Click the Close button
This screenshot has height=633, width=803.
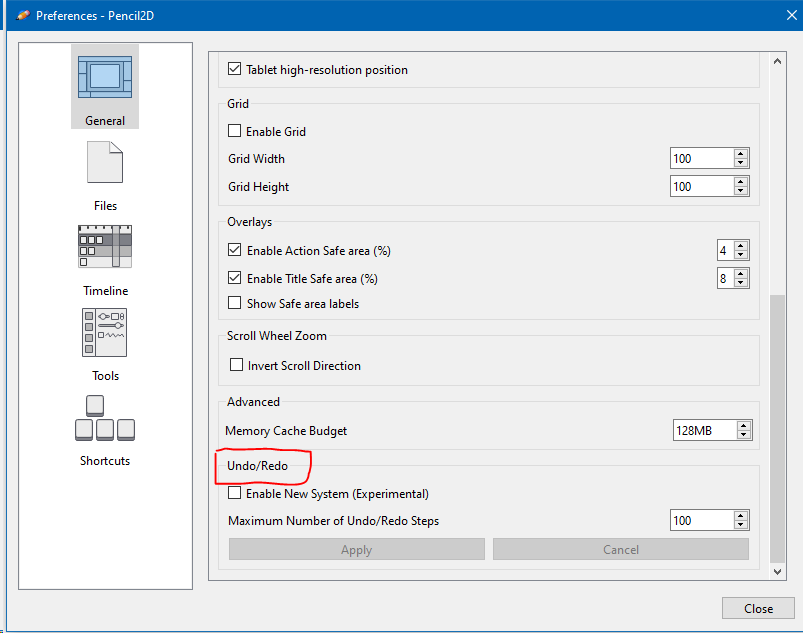tap(758, 608)
